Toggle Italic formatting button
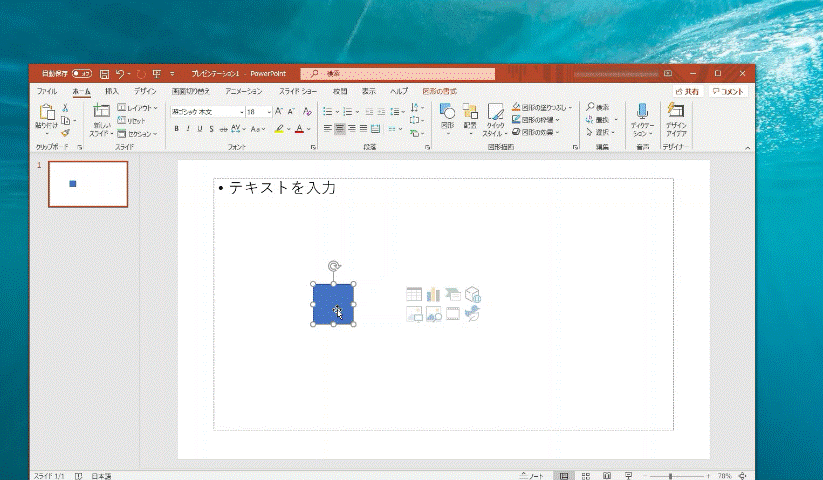 coord(187,129)
